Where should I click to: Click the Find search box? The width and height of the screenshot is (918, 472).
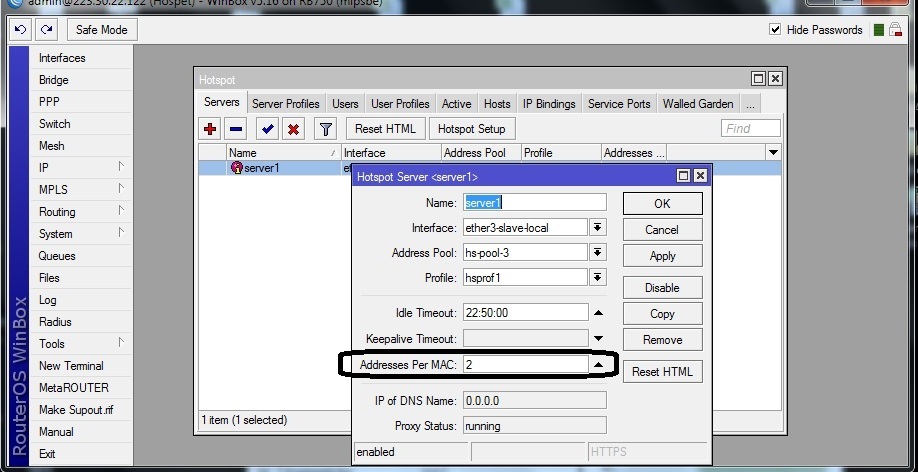(x=751, y=129)
